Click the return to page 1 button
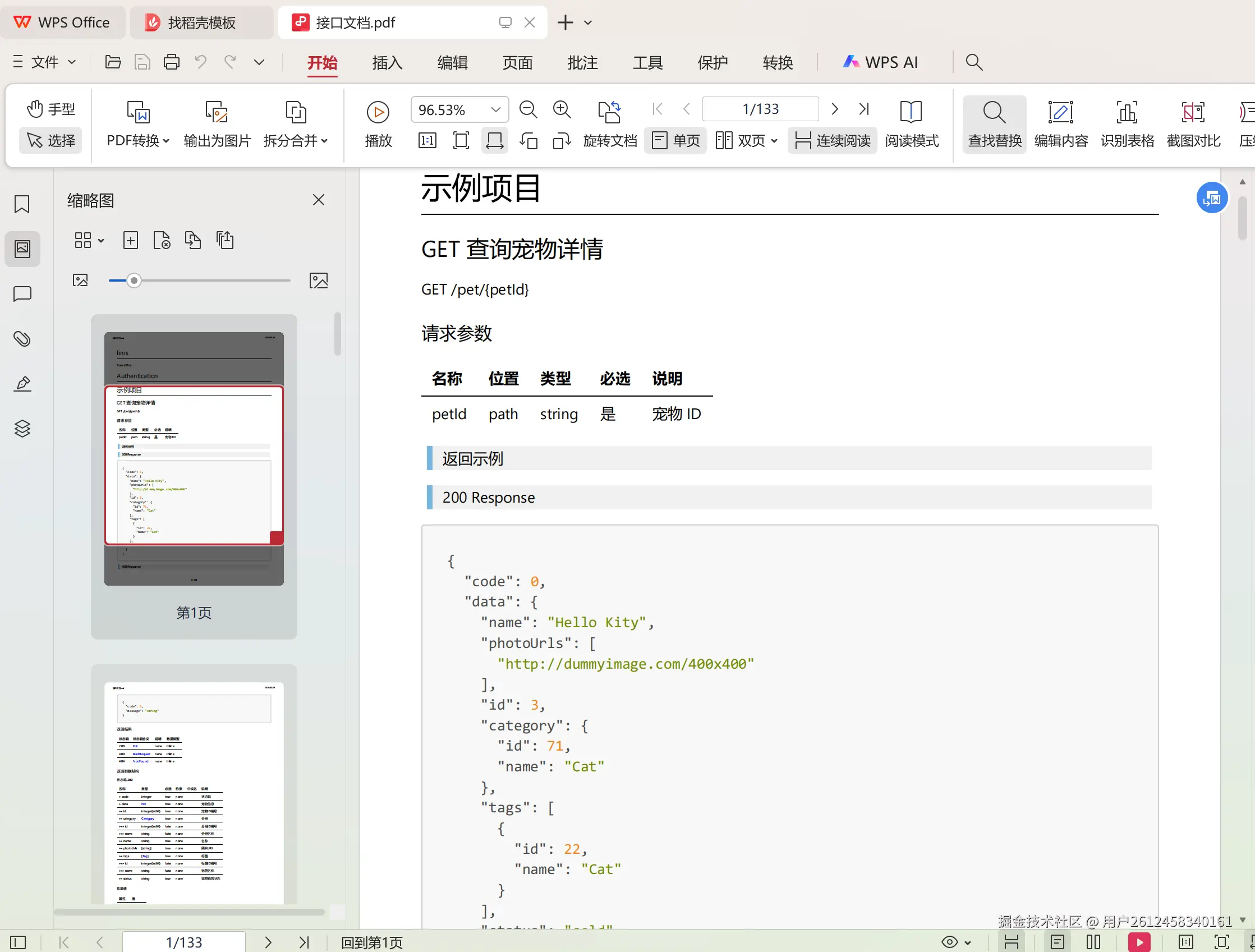The height and width of the screenshot is (952, 1255). [x=371, y=942]
